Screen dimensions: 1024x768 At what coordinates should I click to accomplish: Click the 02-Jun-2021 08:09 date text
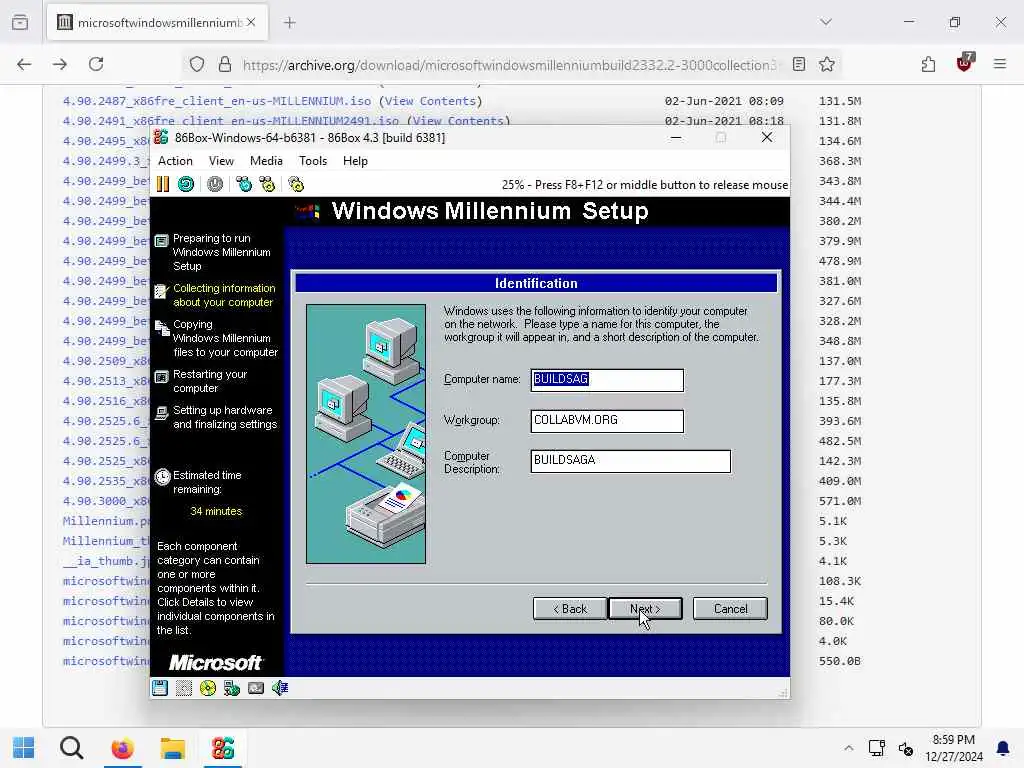[724, 101]
